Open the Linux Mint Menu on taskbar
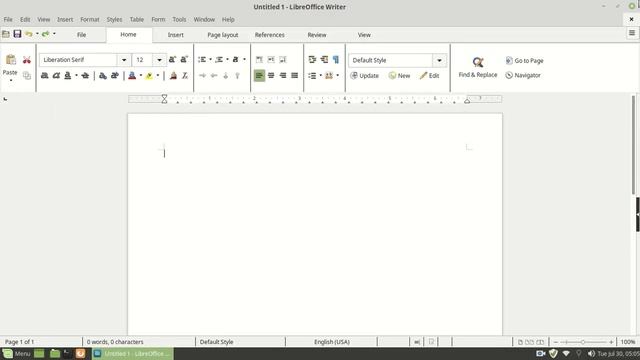The image size is (640, 360). click(x=16, y=353)
